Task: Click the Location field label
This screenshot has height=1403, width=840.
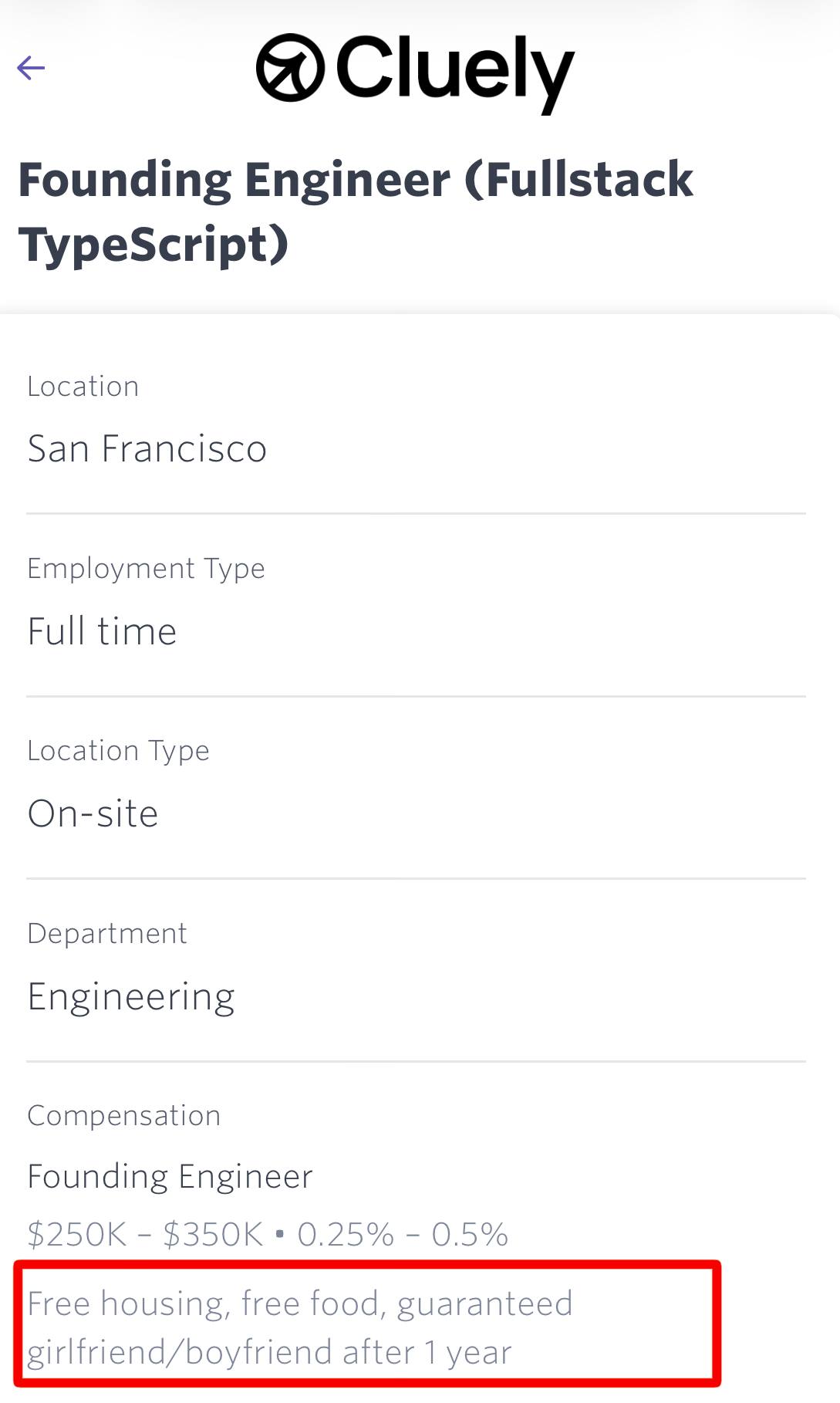Action: point(83,386)
